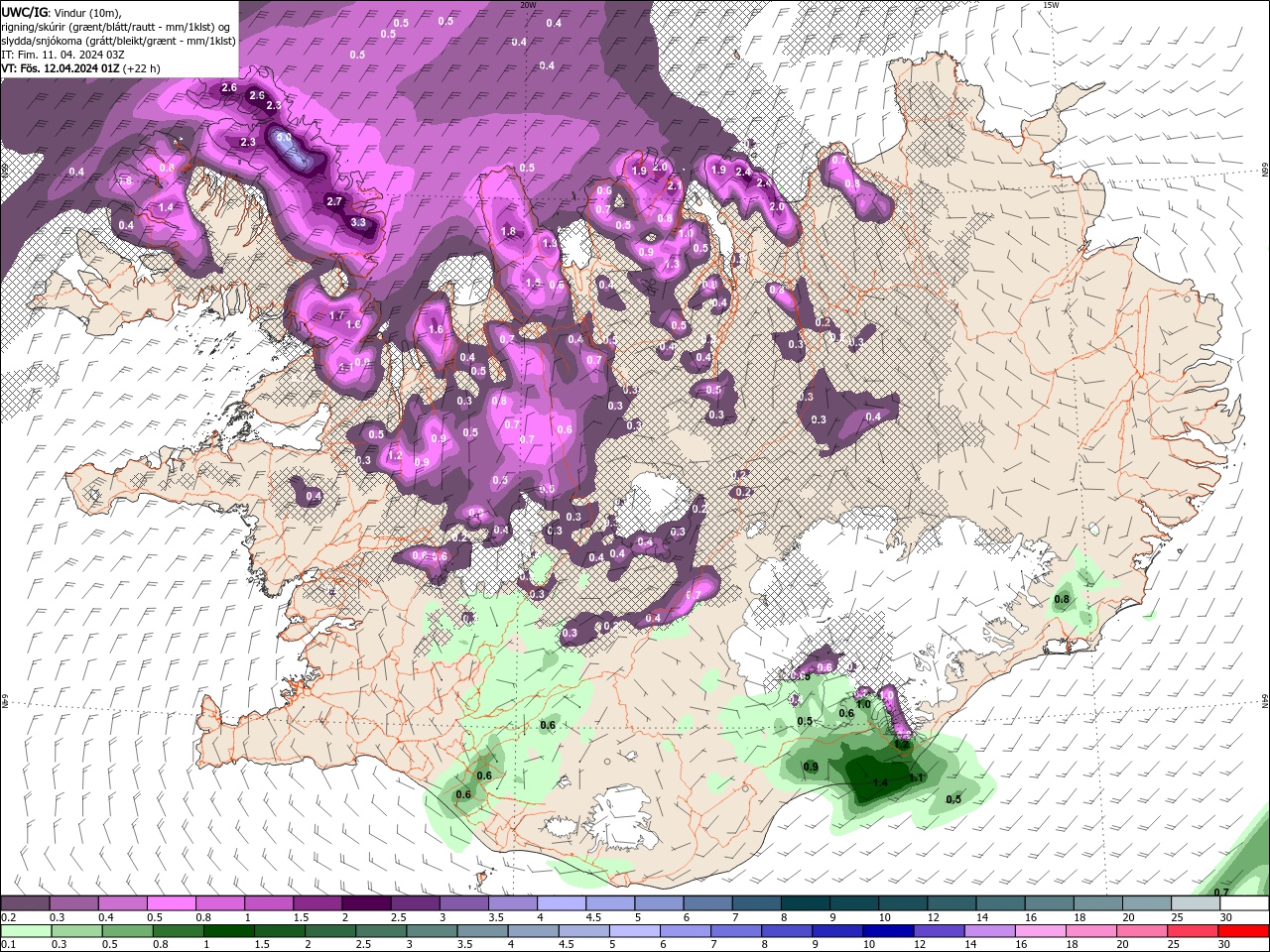
Task: Click the 3.3 snowfall value on the map
Action: pyautogui.click(x=359, y=223)
